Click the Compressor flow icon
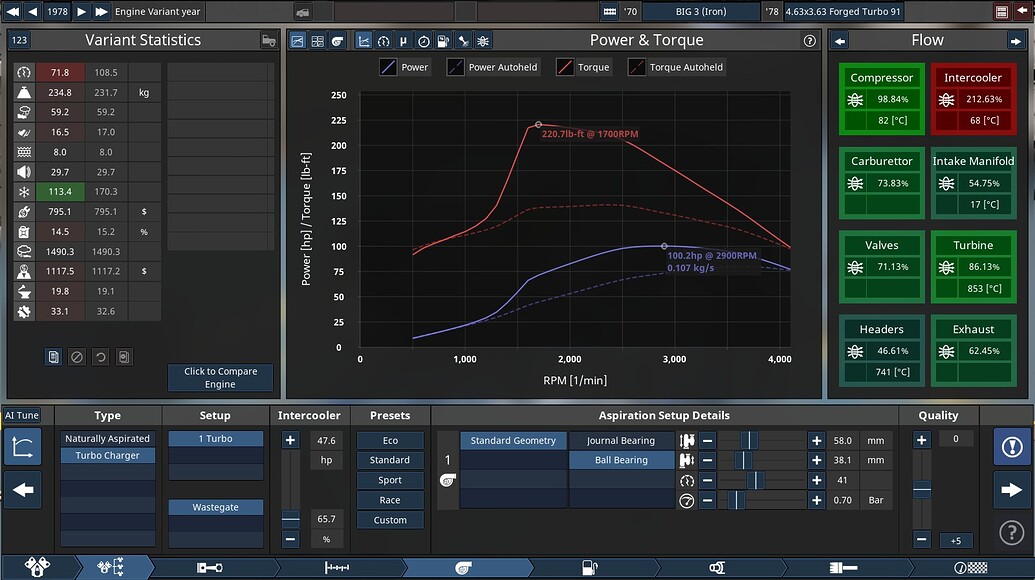Image resolution: width=1035 pixels, height=580 pixels. tap(855, 100)
